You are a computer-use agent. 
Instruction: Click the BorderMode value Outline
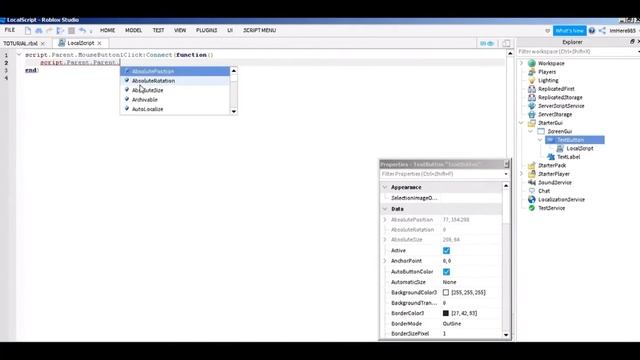click(452, 323)
